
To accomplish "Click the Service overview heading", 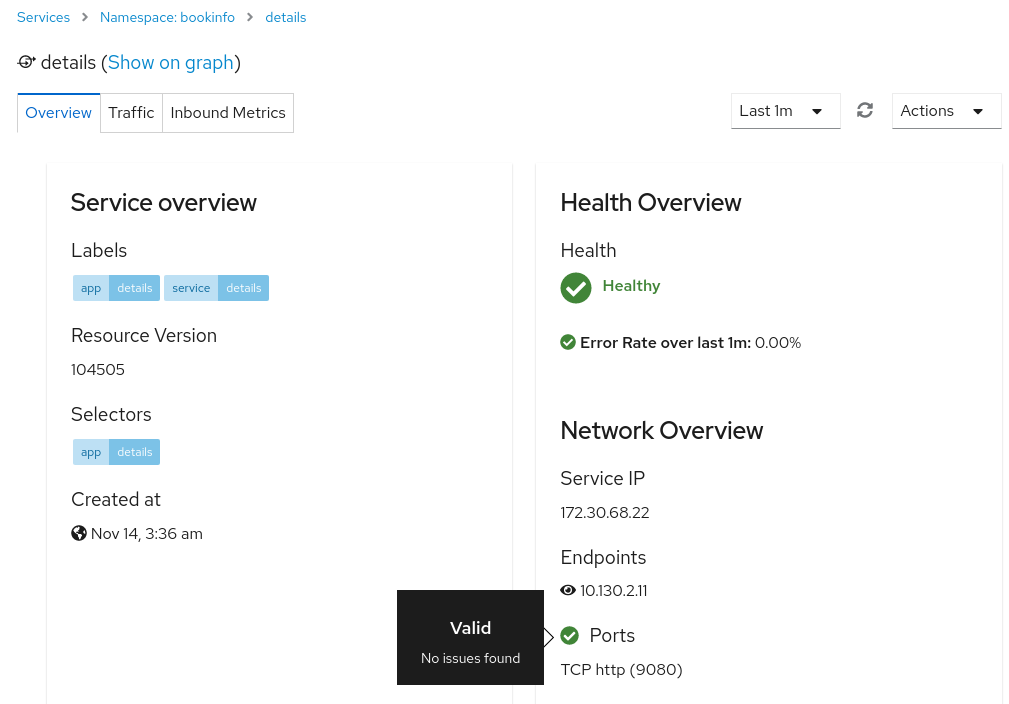I will click(163, 202).
